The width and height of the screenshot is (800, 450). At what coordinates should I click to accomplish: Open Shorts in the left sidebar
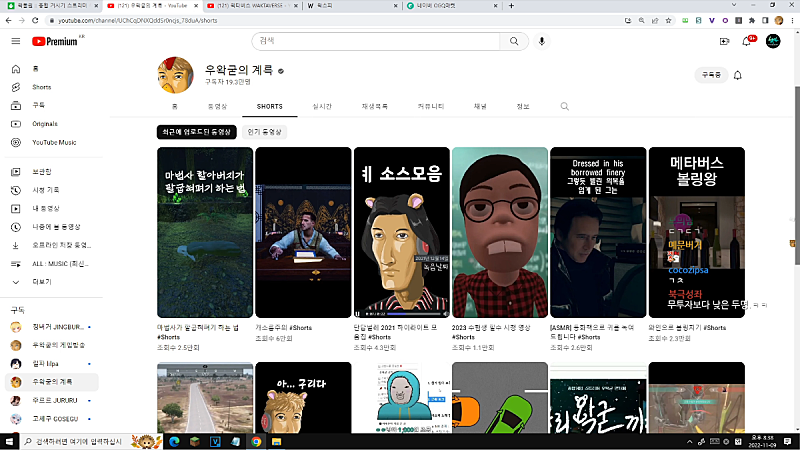41,87
